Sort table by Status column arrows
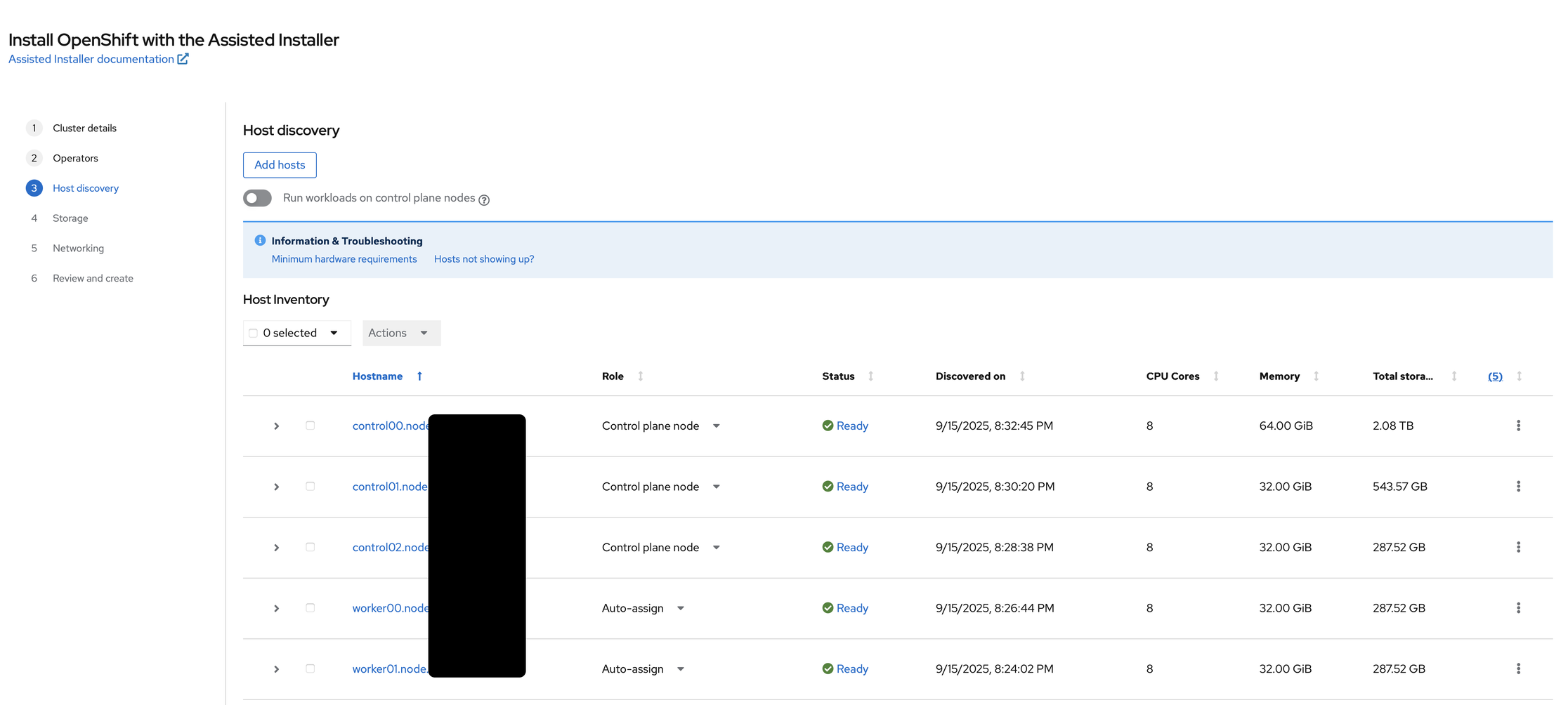 pos(870,376)
